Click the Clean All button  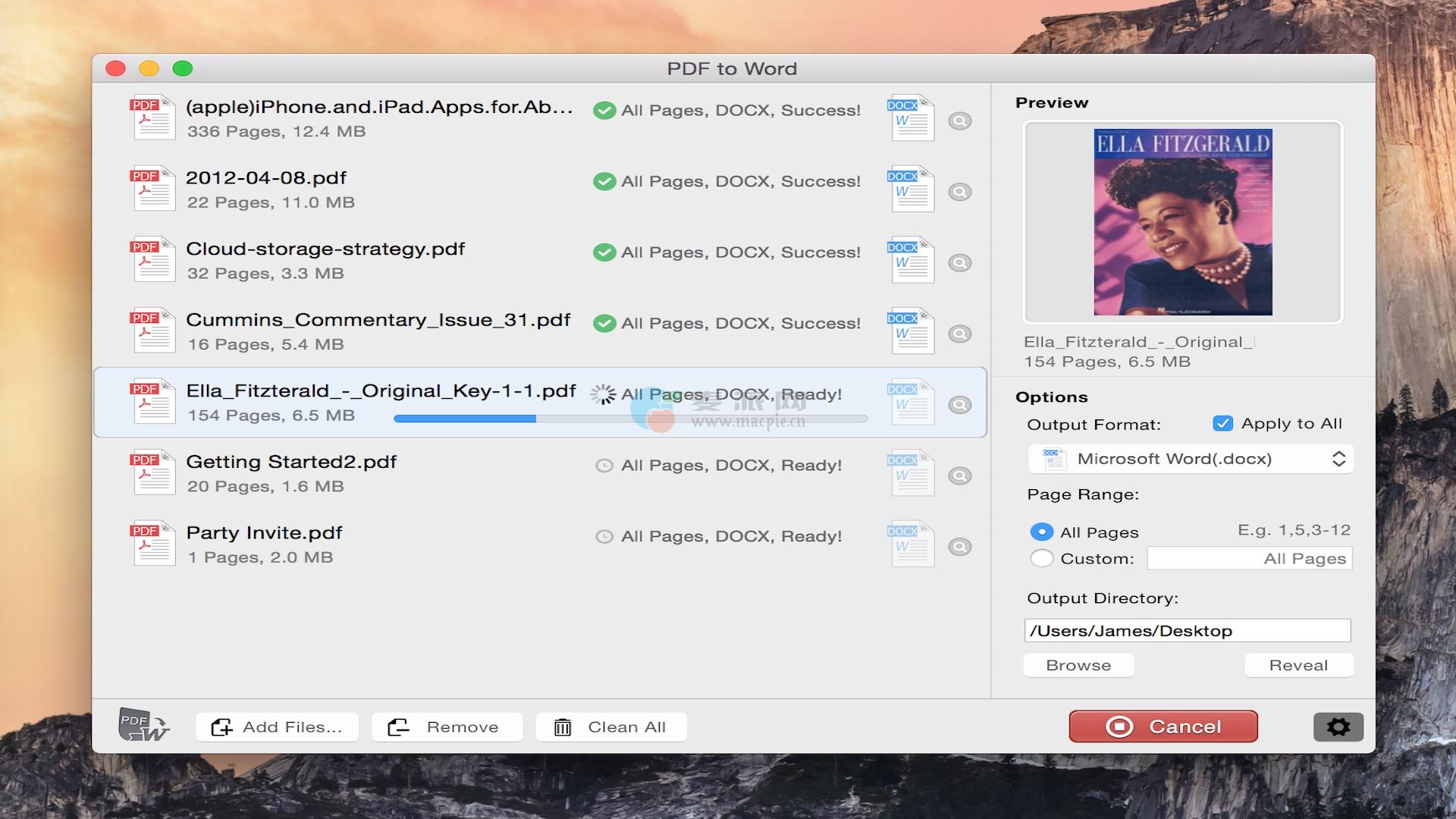[611, 726]
